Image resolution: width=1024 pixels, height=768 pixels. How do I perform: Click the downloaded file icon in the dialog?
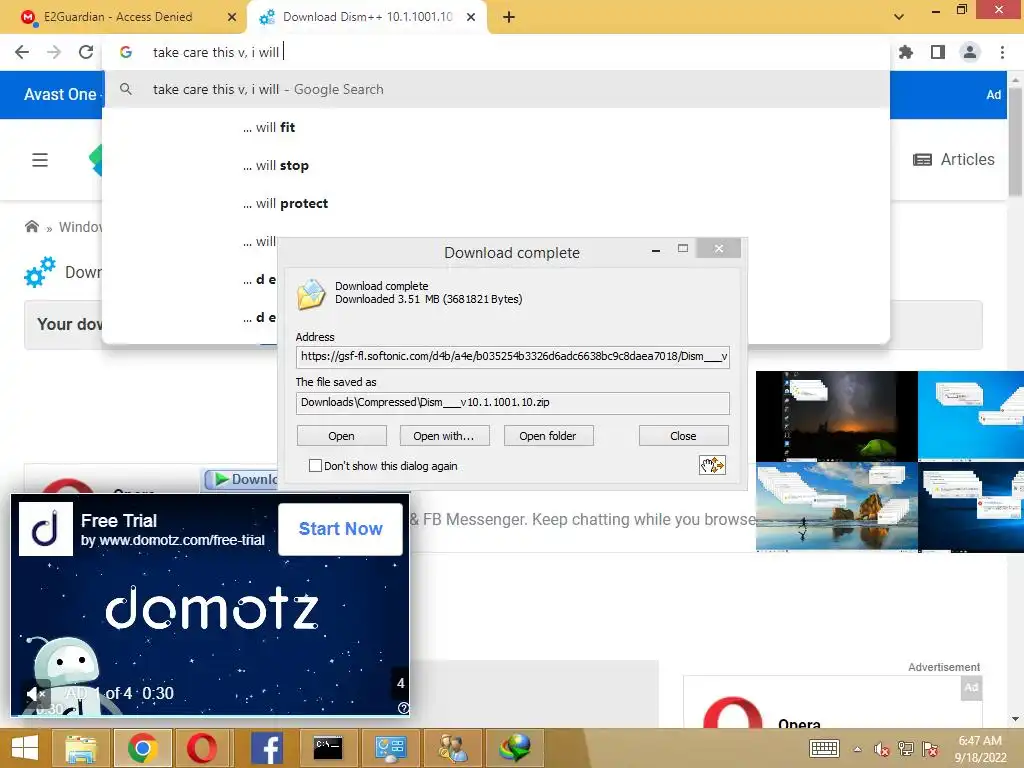coord(311,294)
